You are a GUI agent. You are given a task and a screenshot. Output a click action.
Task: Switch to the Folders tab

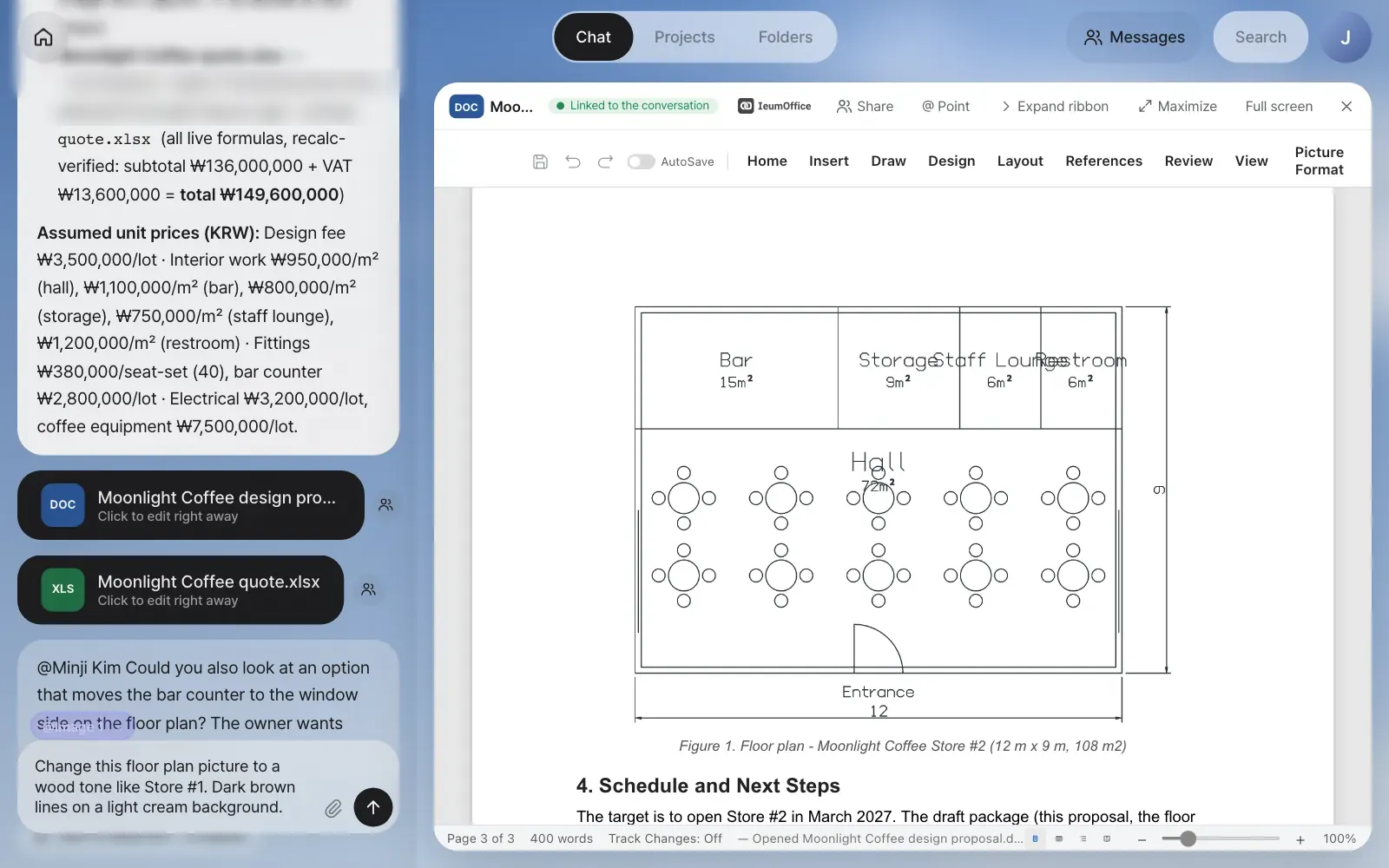pyautogui.click(x=786, y=37)
